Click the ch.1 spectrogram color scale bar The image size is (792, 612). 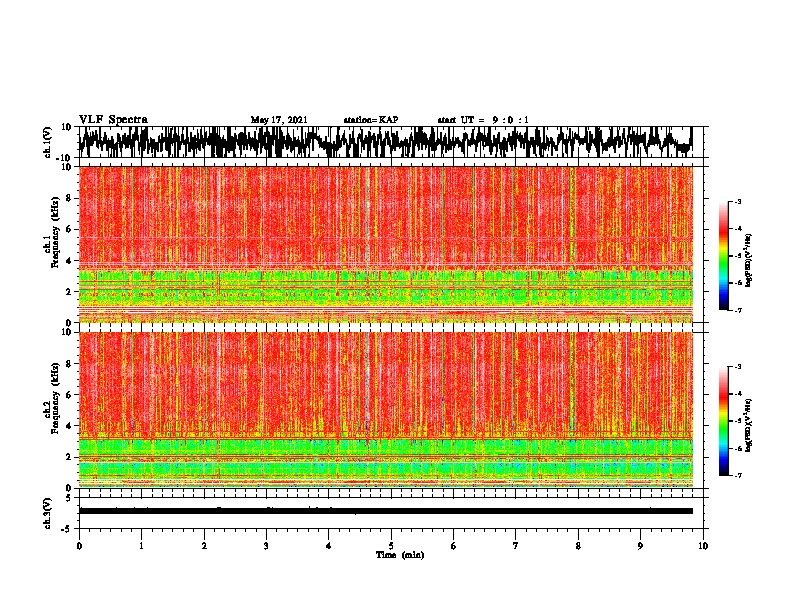tap(724, 256)
